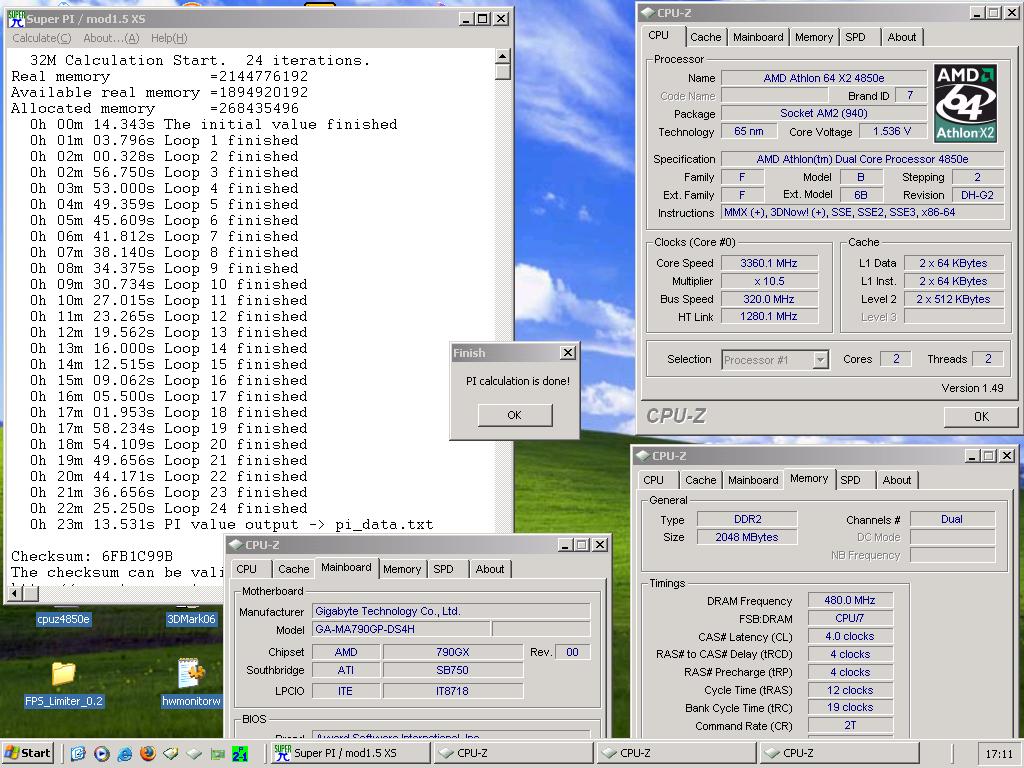Click the Revision value DH-G2
Viewport: 1024px width, 768px height.
[x=977, y=195]
